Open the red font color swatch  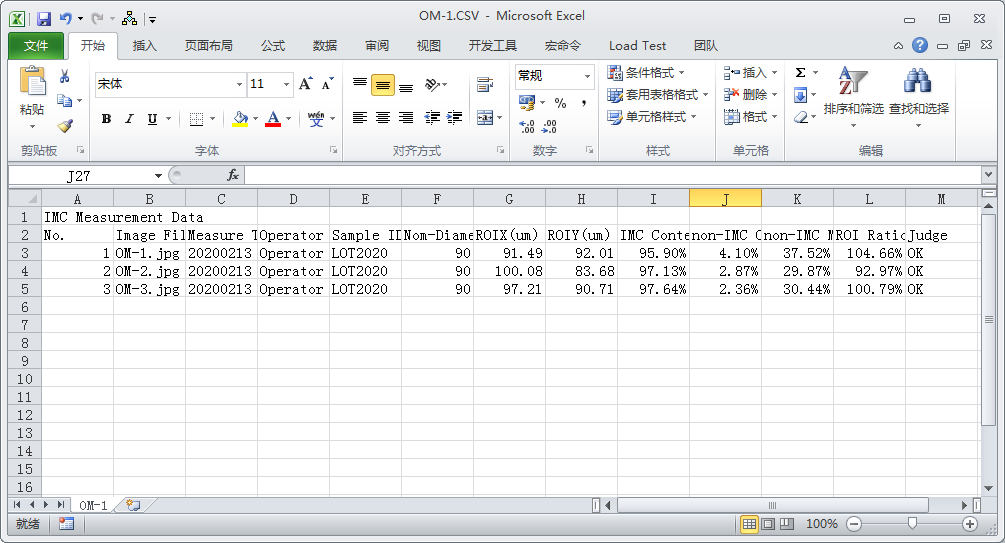coord(271,119)
